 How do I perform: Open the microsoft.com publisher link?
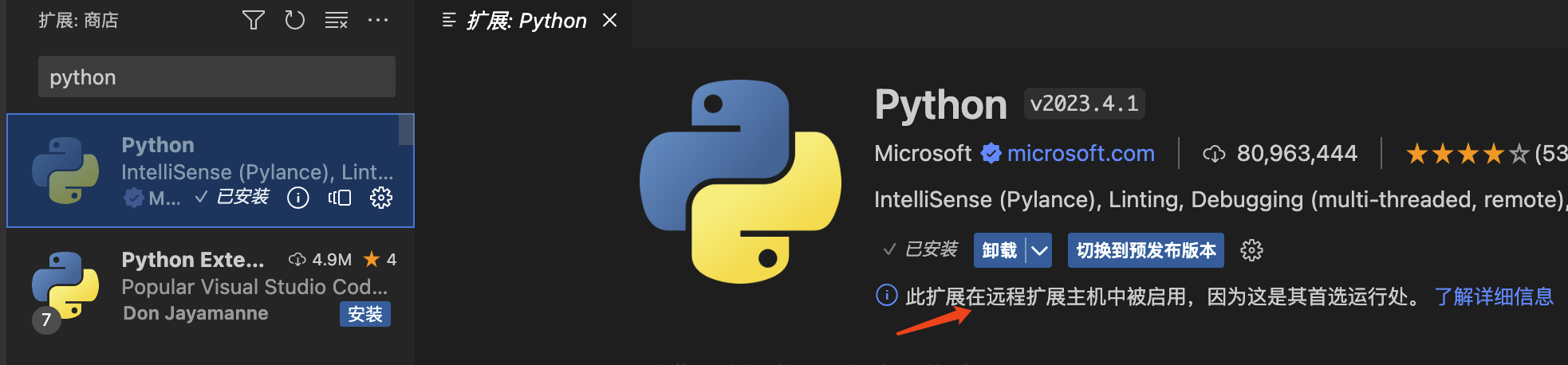pos(1081,153)
